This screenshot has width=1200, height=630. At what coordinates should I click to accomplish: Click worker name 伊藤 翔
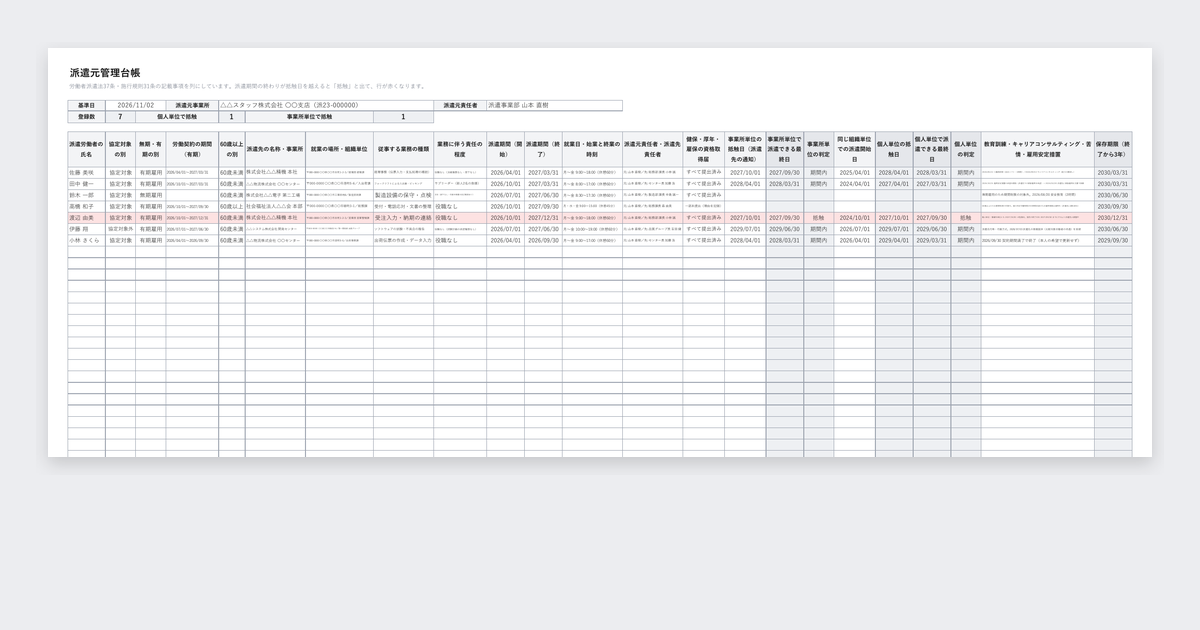(x=86, y=229)
